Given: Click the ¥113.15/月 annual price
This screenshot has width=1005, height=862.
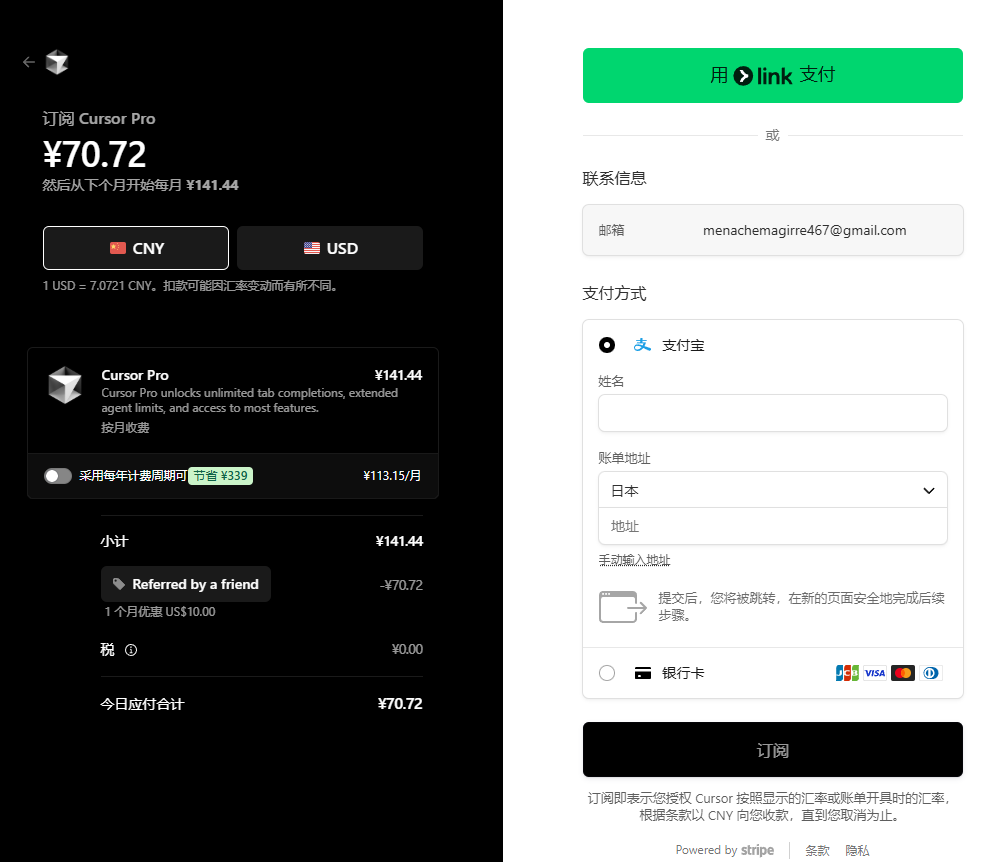Looking at the screenshot, I should click(392, 476).
